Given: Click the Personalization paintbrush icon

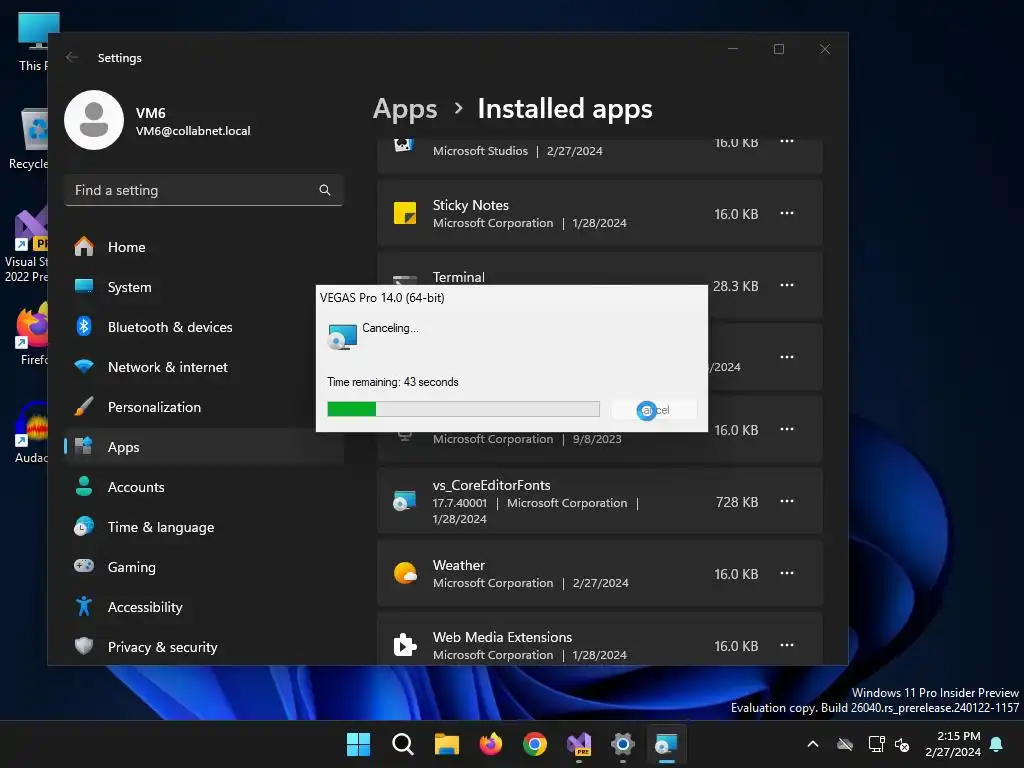Looking at the screenshot, I should click(84, 406).
